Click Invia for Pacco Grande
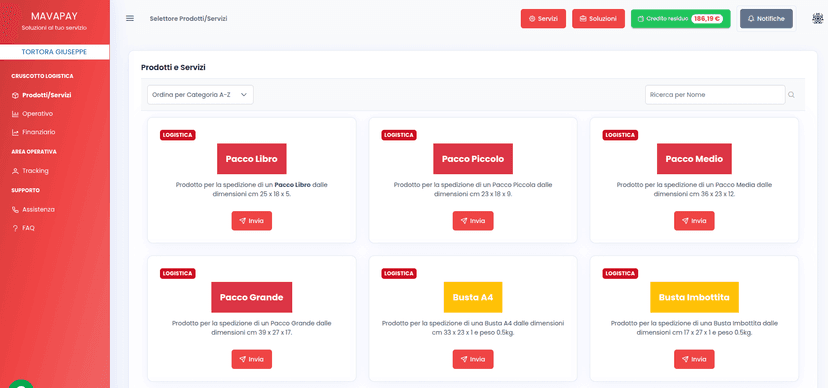The image size is (828, 388). (x=252, y=359)
